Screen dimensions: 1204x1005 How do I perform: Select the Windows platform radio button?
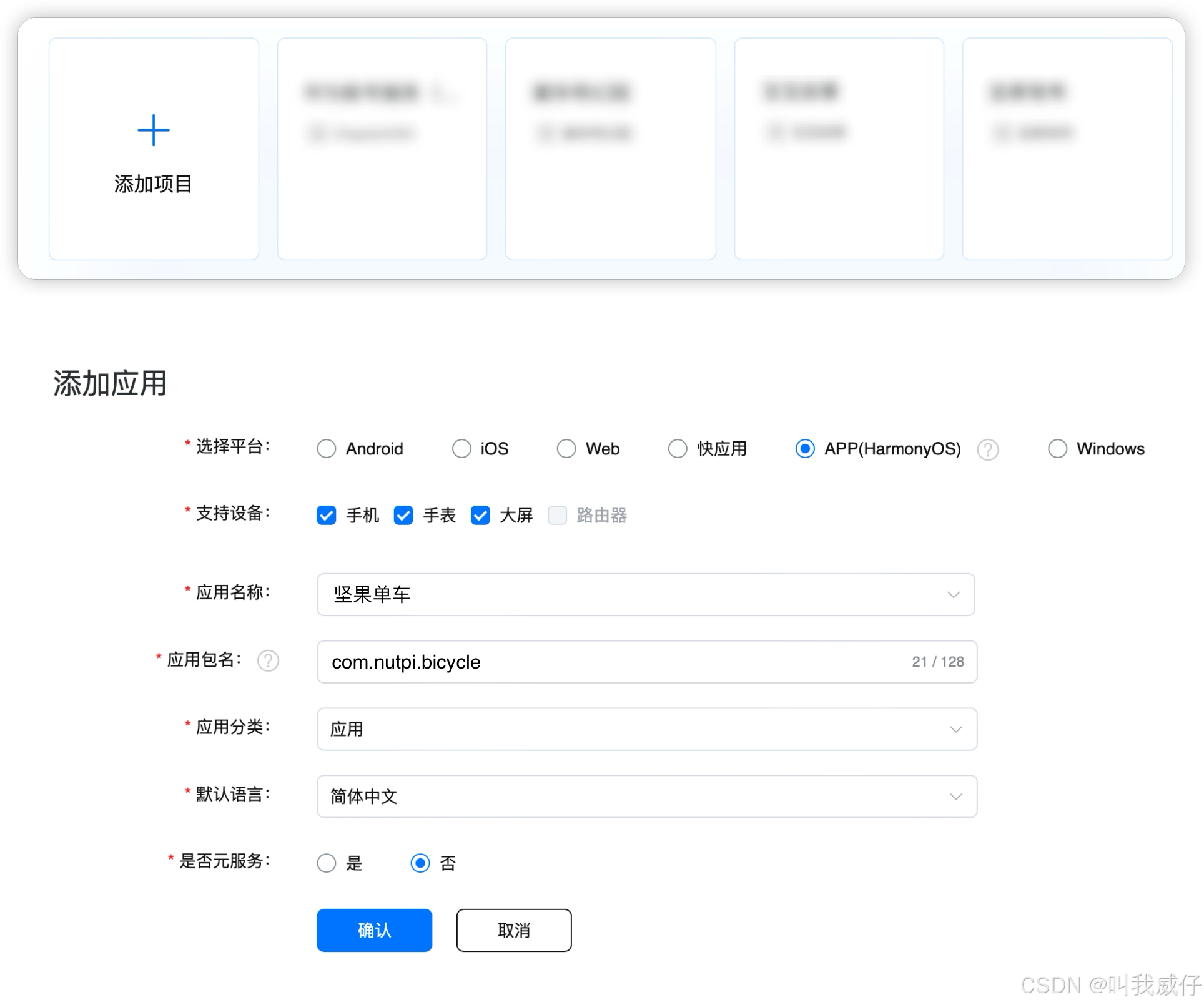coord(1057,449)
